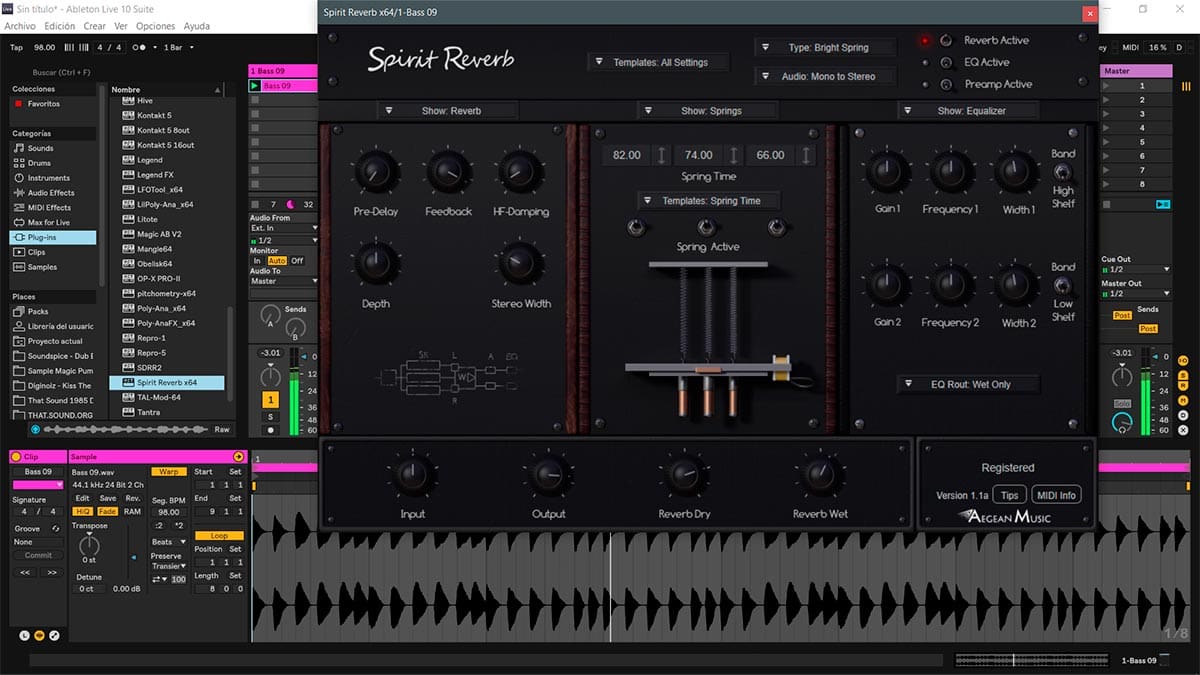Open Audio Effects browser category

pos(51,193)
